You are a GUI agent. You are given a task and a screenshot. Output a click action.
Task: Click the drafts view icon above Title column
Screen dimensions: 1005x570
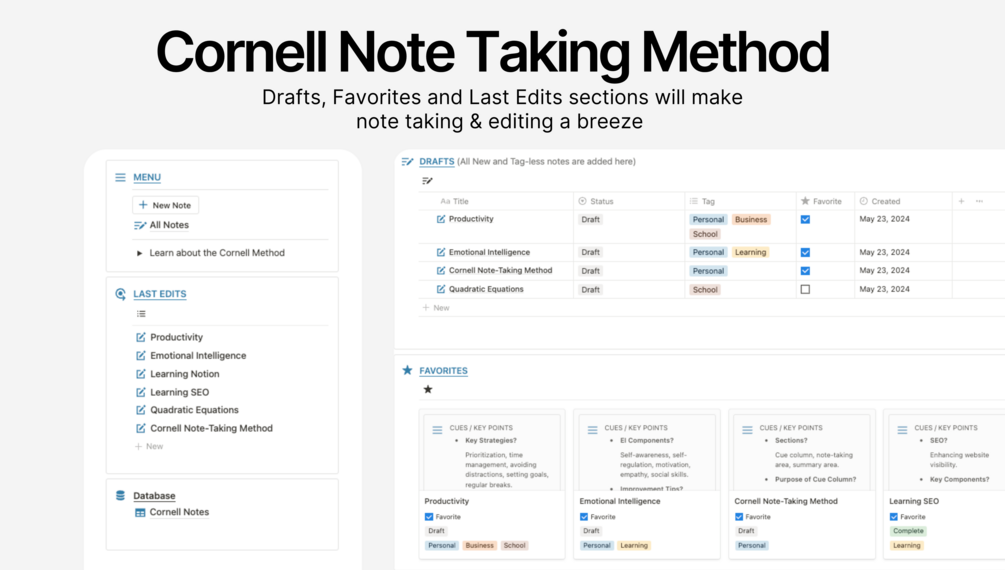(x=428, y=181)
